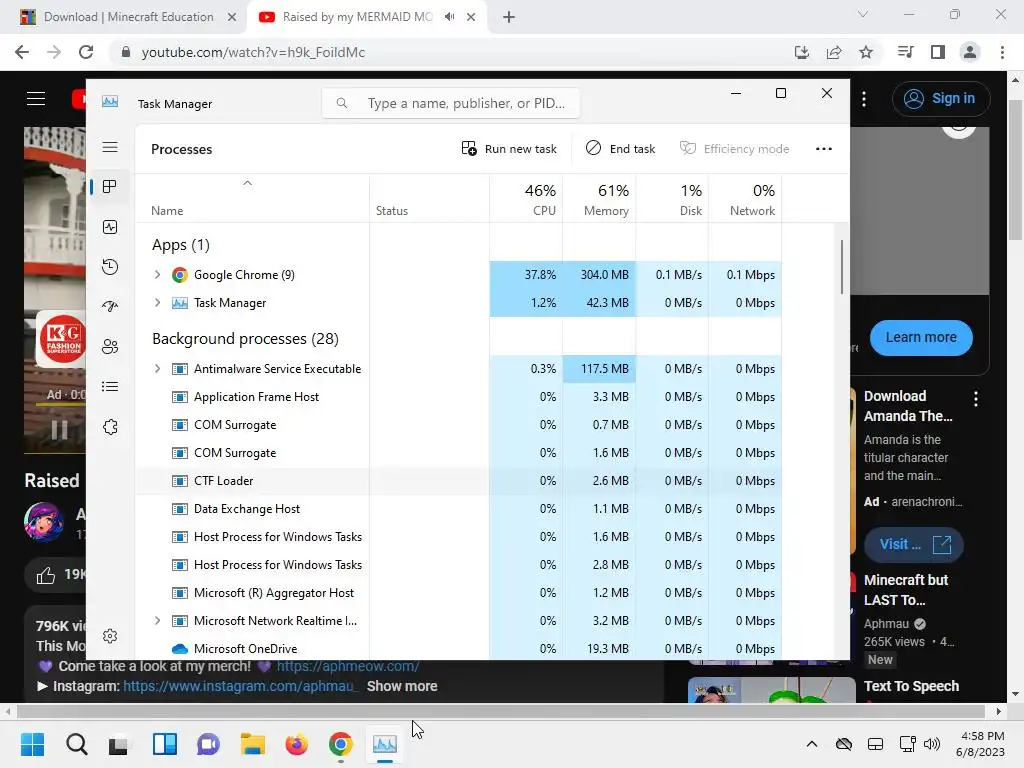Select the Data Exchange Host process
This screenshot has height=768, width=1024.
coord(458,509)
